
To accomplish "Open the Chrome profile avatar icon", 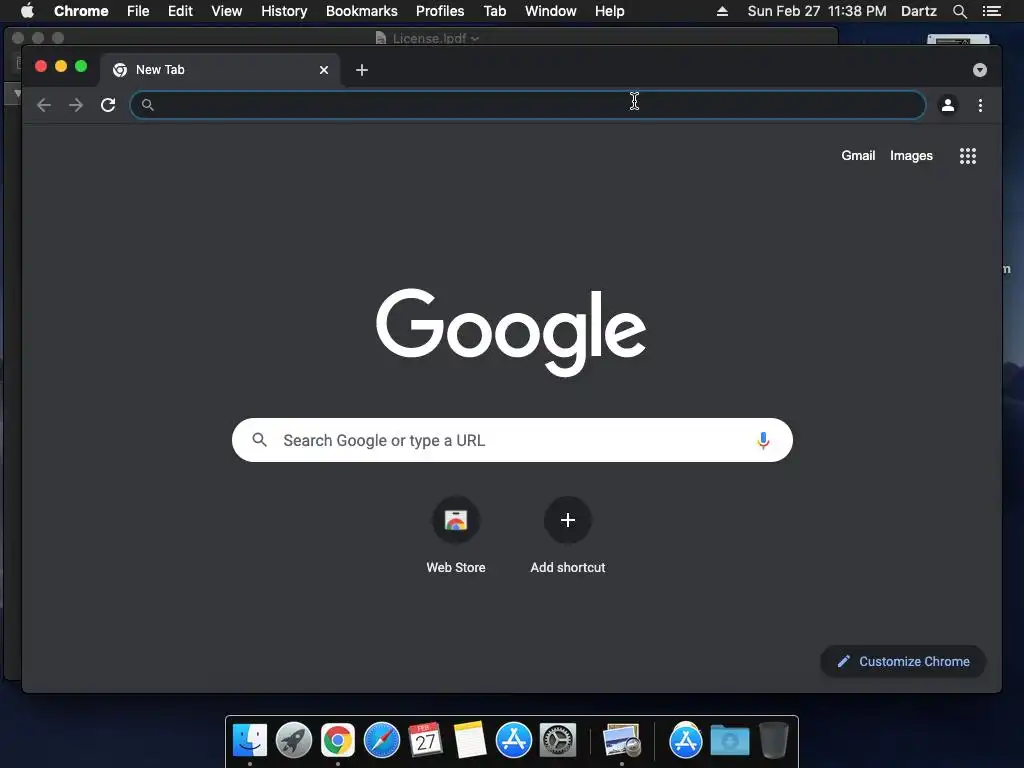I will point(948,105).
